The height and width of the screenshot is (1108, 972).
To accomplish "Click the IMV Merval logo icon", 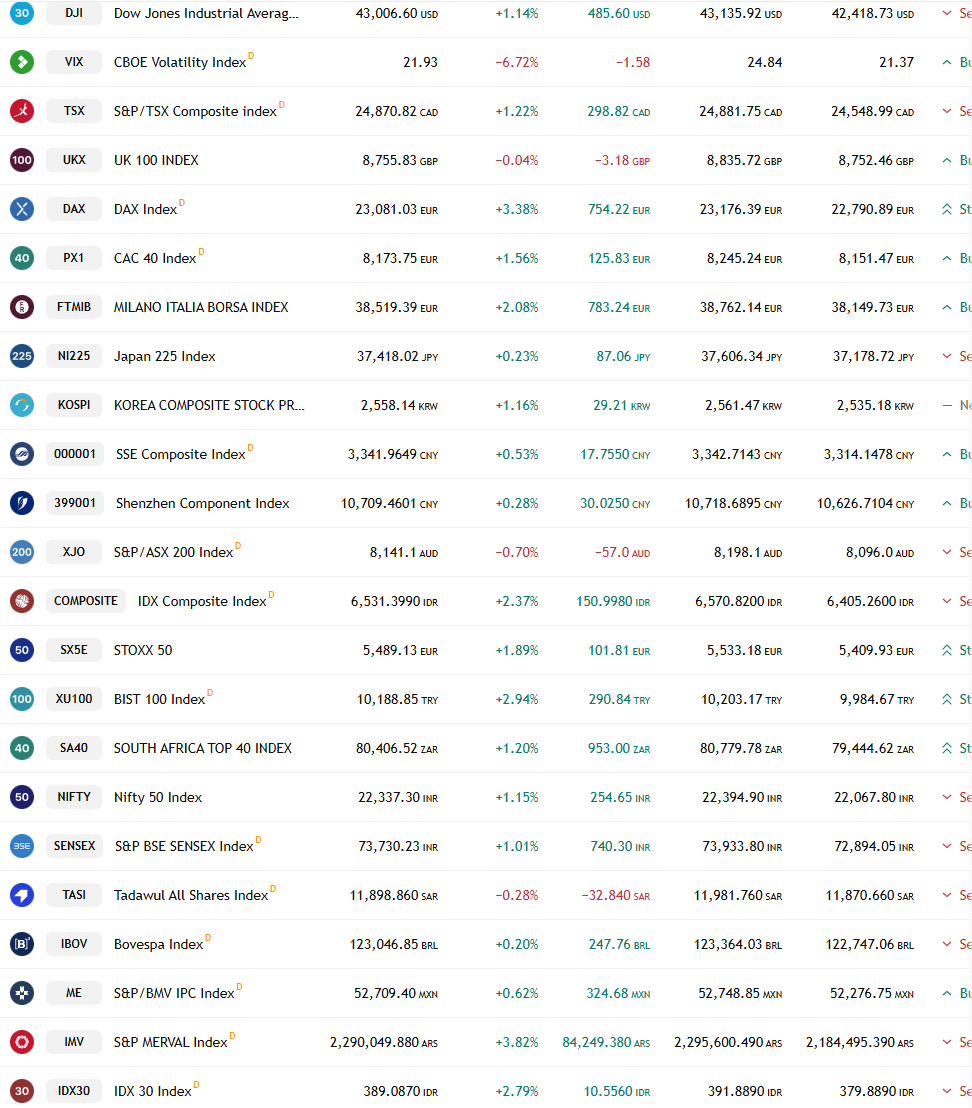I will pyautogui.click(x=22, y=1042).
